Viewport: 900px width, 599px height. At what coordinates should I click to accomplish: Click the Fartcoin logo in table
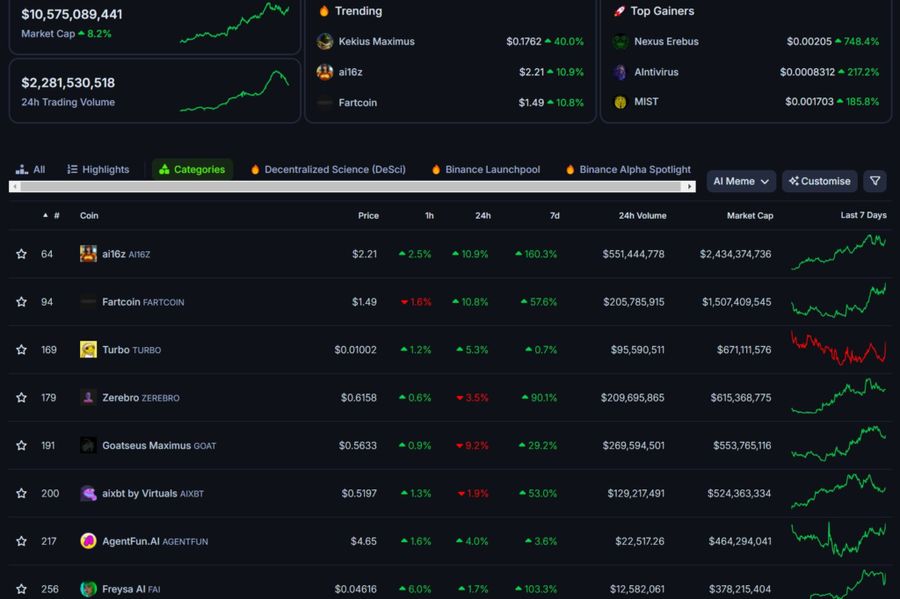pyautogui.click(x=88, y=302)
